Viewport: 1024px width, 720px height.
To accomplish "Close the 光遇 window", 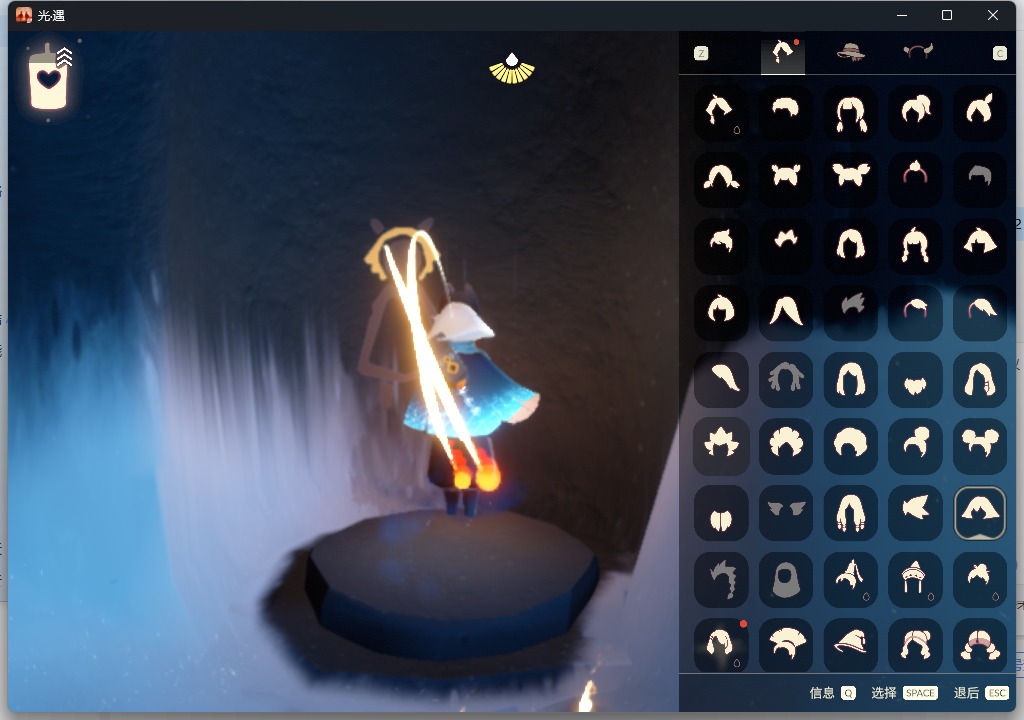I will (x=993, y=15).
